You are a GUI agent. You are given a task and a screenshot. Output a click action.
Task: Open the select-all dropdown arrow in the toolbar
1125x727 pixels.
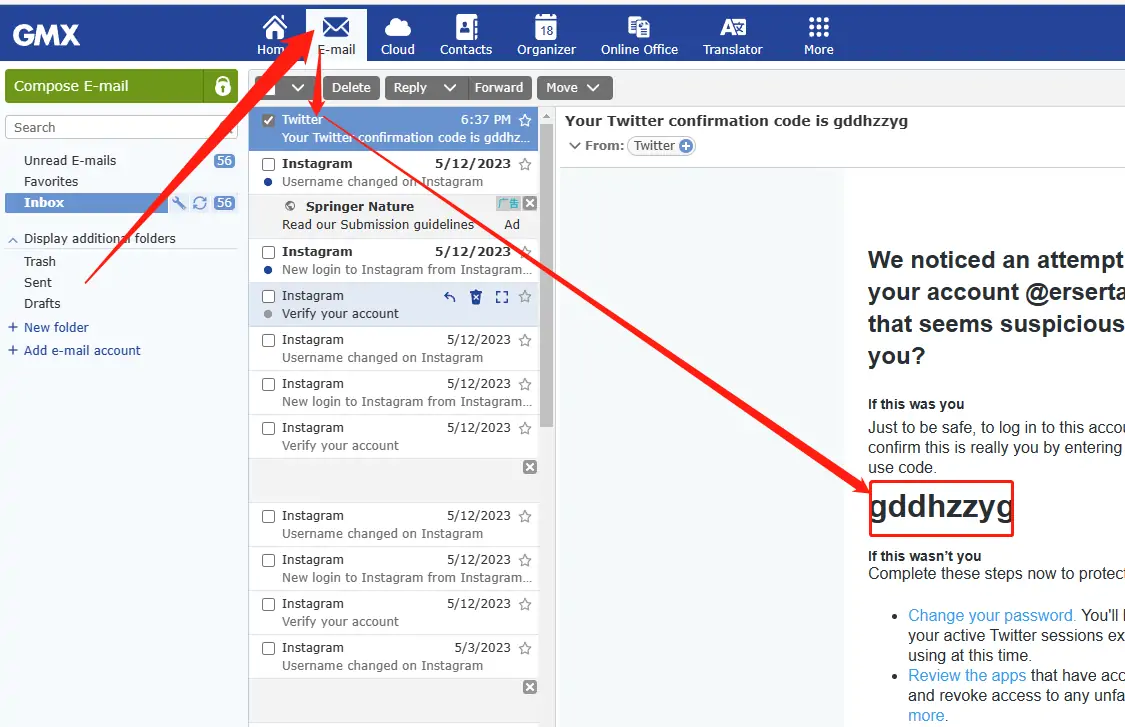pos(298,88)
